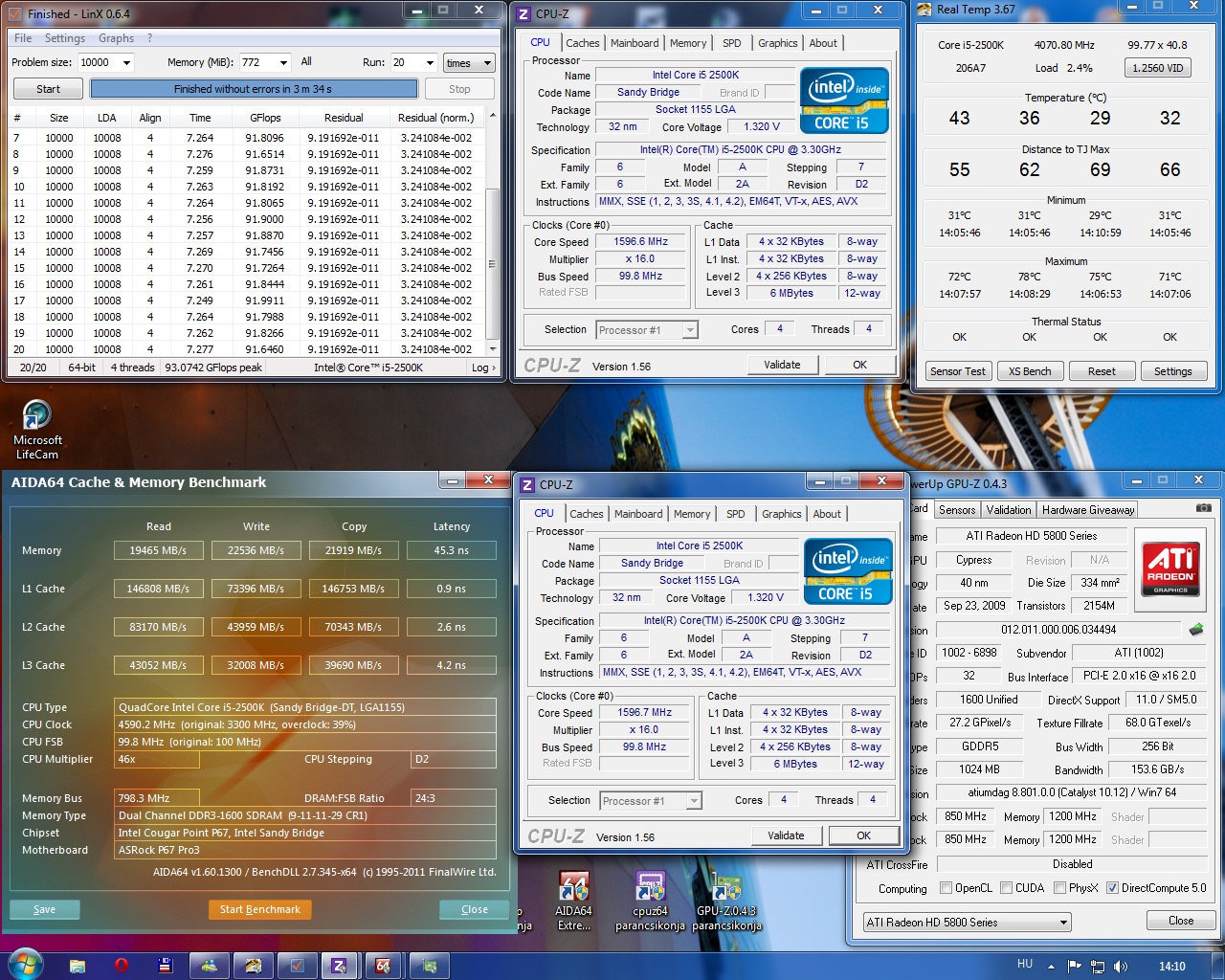Click the 1.2560 VID button in Real Temp
The image size is (1225, 980).
point(1158,68)
